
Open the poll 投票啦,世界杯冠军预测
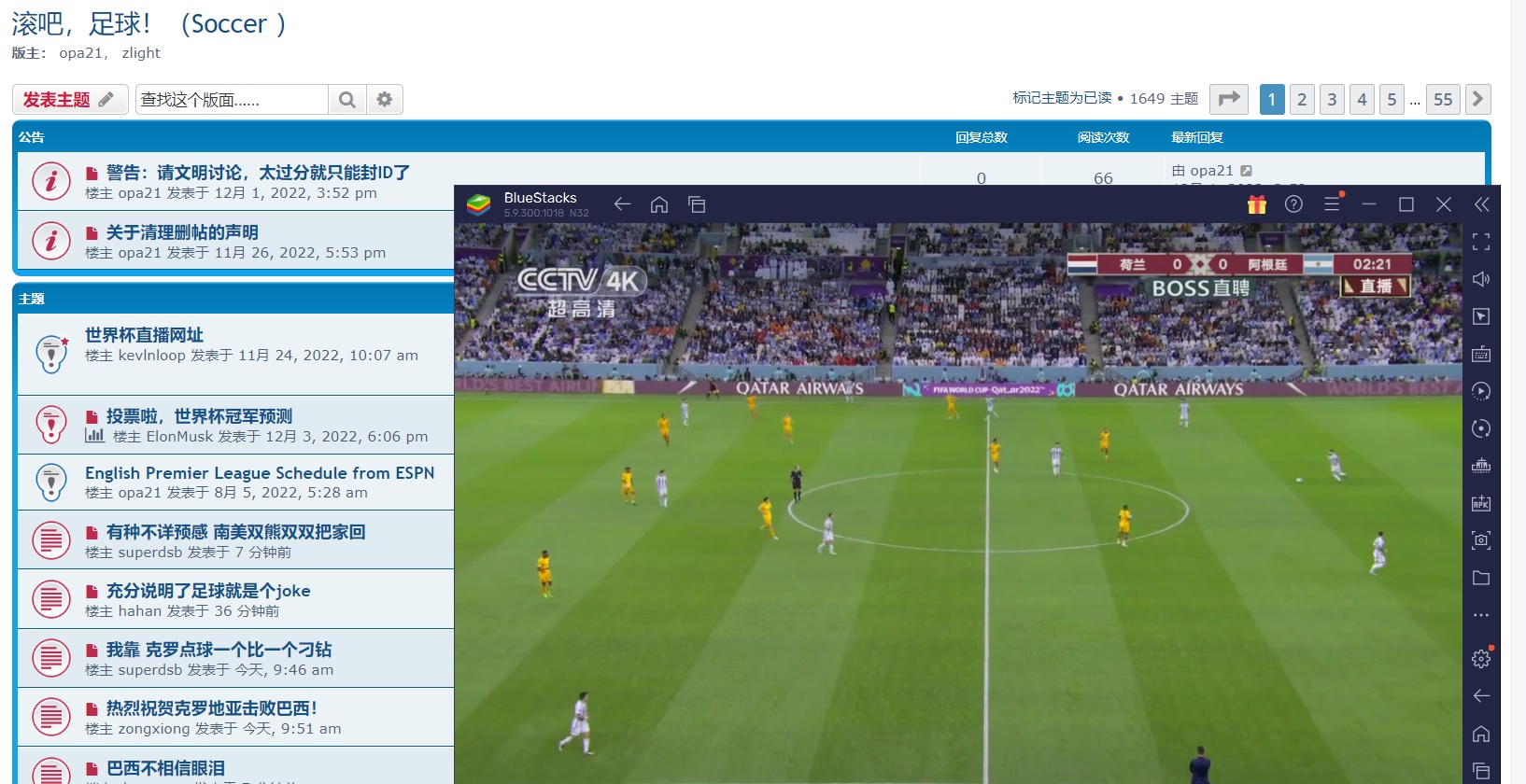pyautogui.click(x=199, y=416)
